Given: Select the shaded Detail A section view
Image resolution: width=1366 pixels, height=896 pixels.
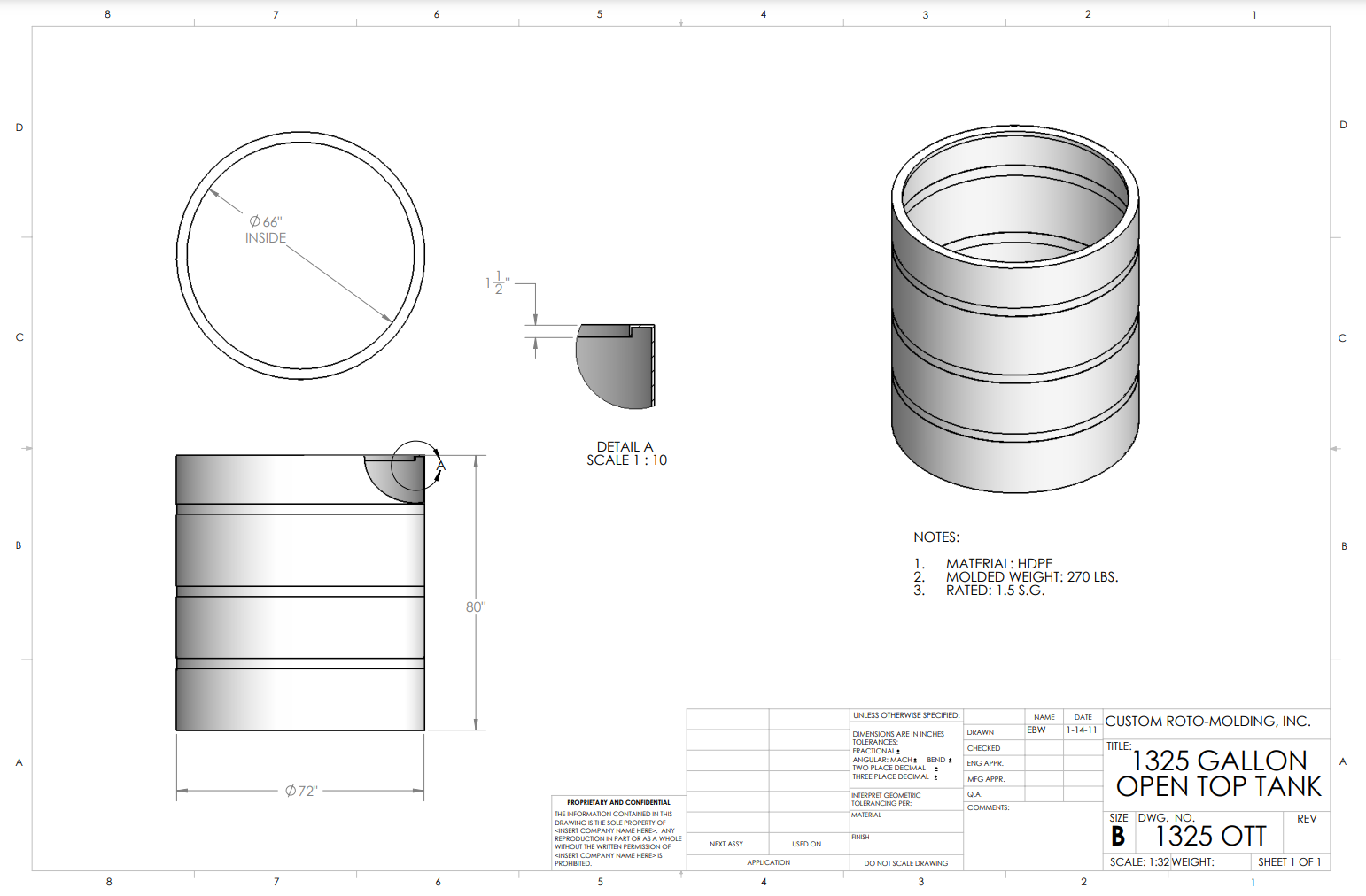Looking at the screenshot, I should [x=616, y=365].
